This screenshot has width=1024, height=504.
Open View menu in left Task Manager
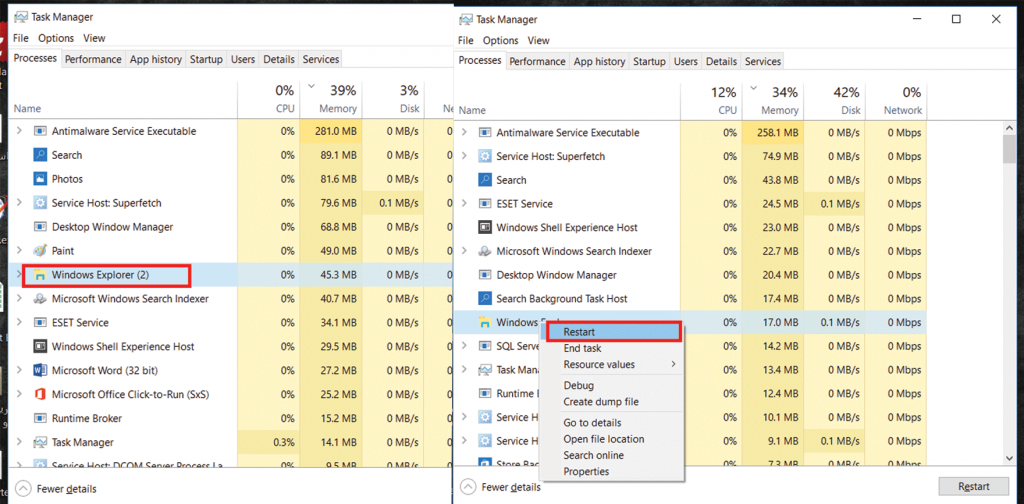95,38
